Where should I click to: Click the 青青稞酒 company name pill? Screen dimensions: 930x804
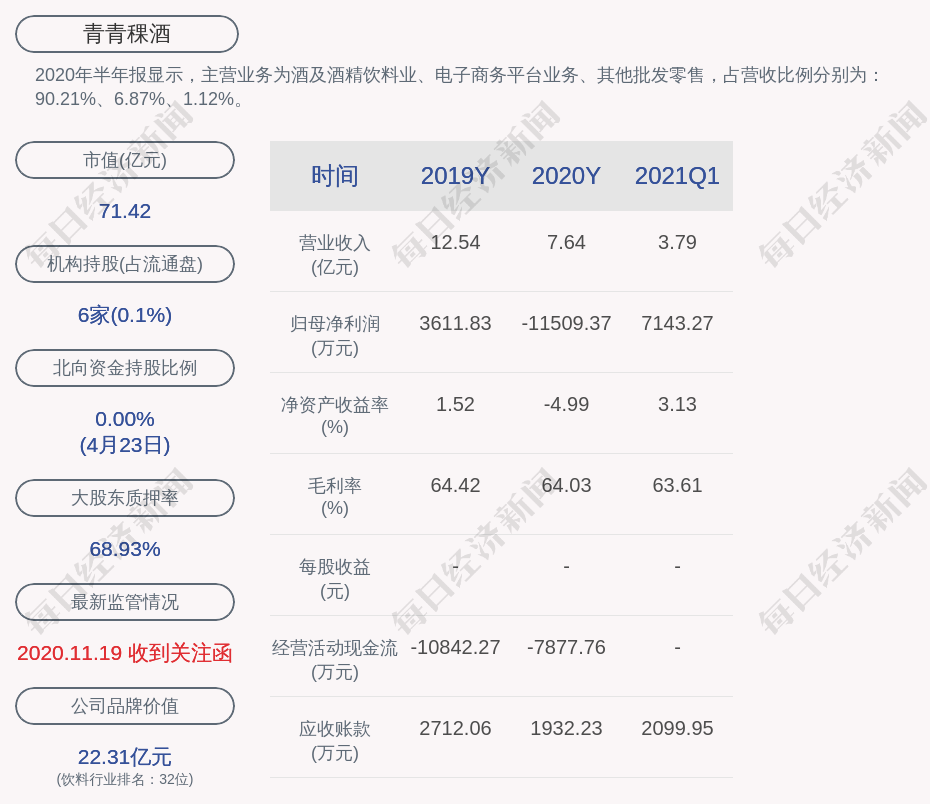(x=127, y=34)
